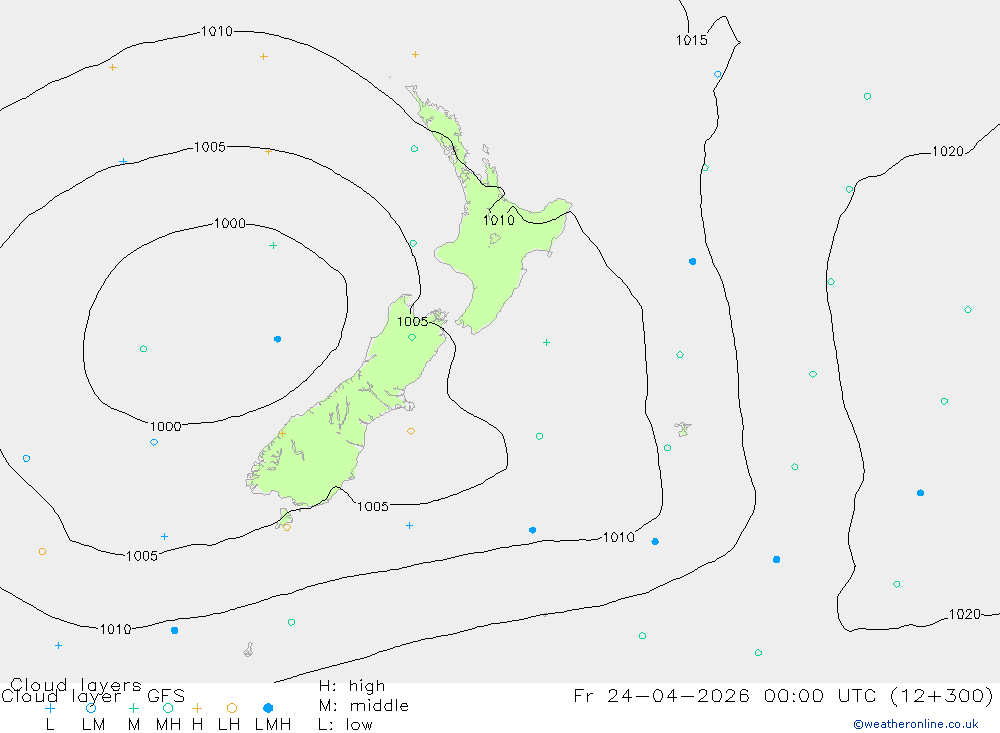This screenshot has width=1000, height=733.
Task: Click the blue plus L legend symbol
Action: 50,708
